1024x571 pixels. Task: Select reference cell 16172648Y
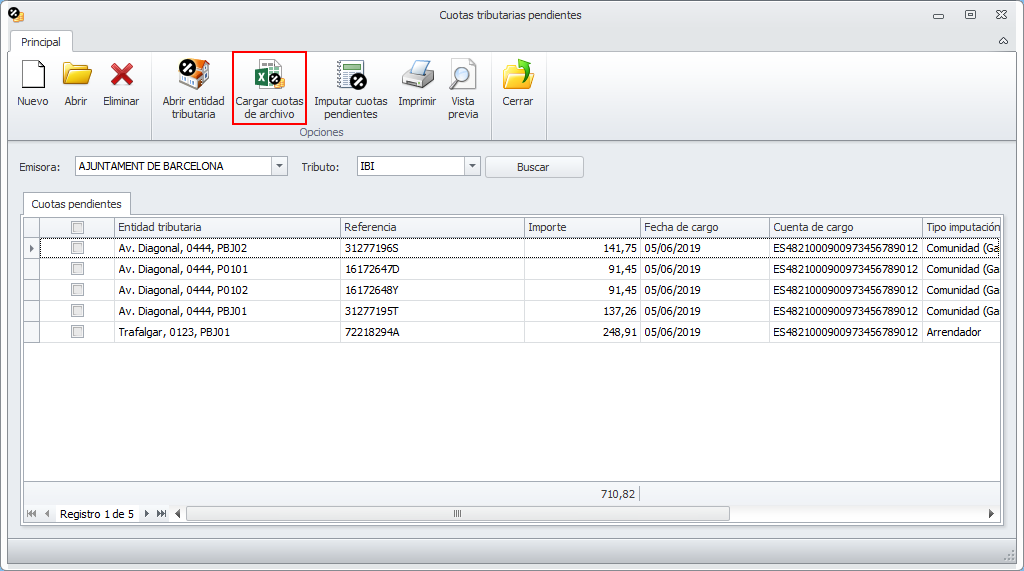pos(432,290)
